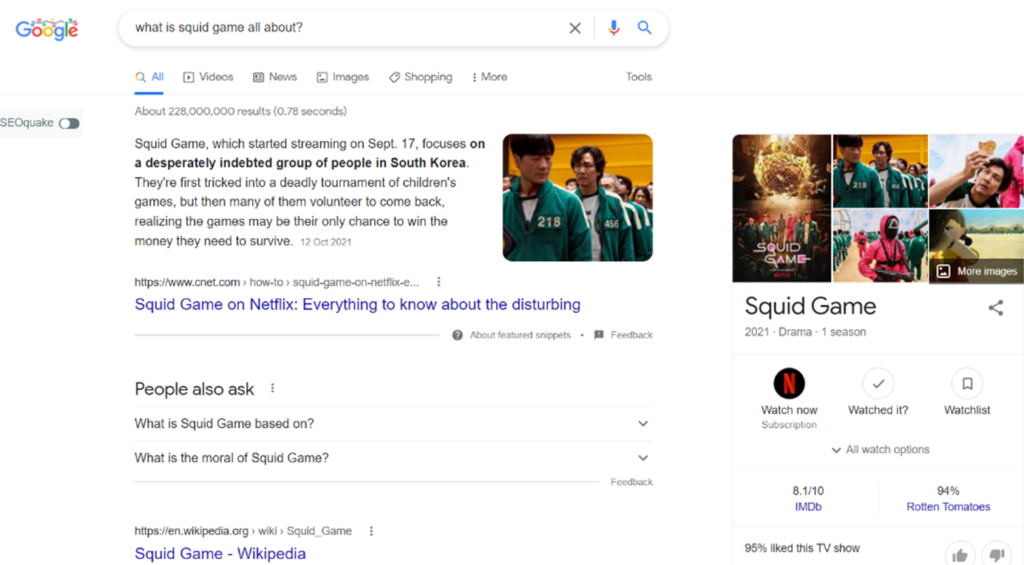Click the About featured snippets link

(520, 335)
